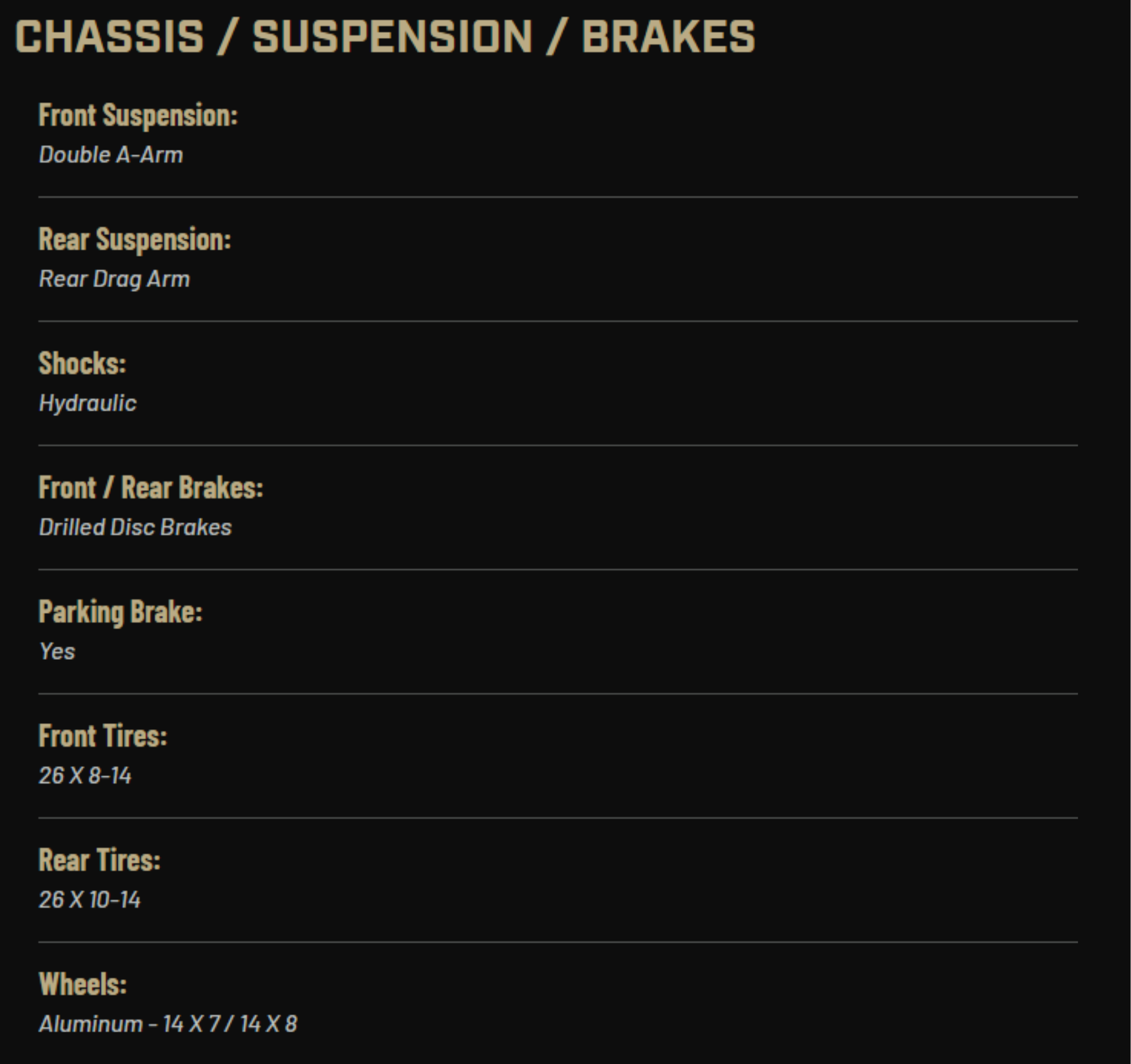Click the divider line below Hydraulic

point(558,446)
